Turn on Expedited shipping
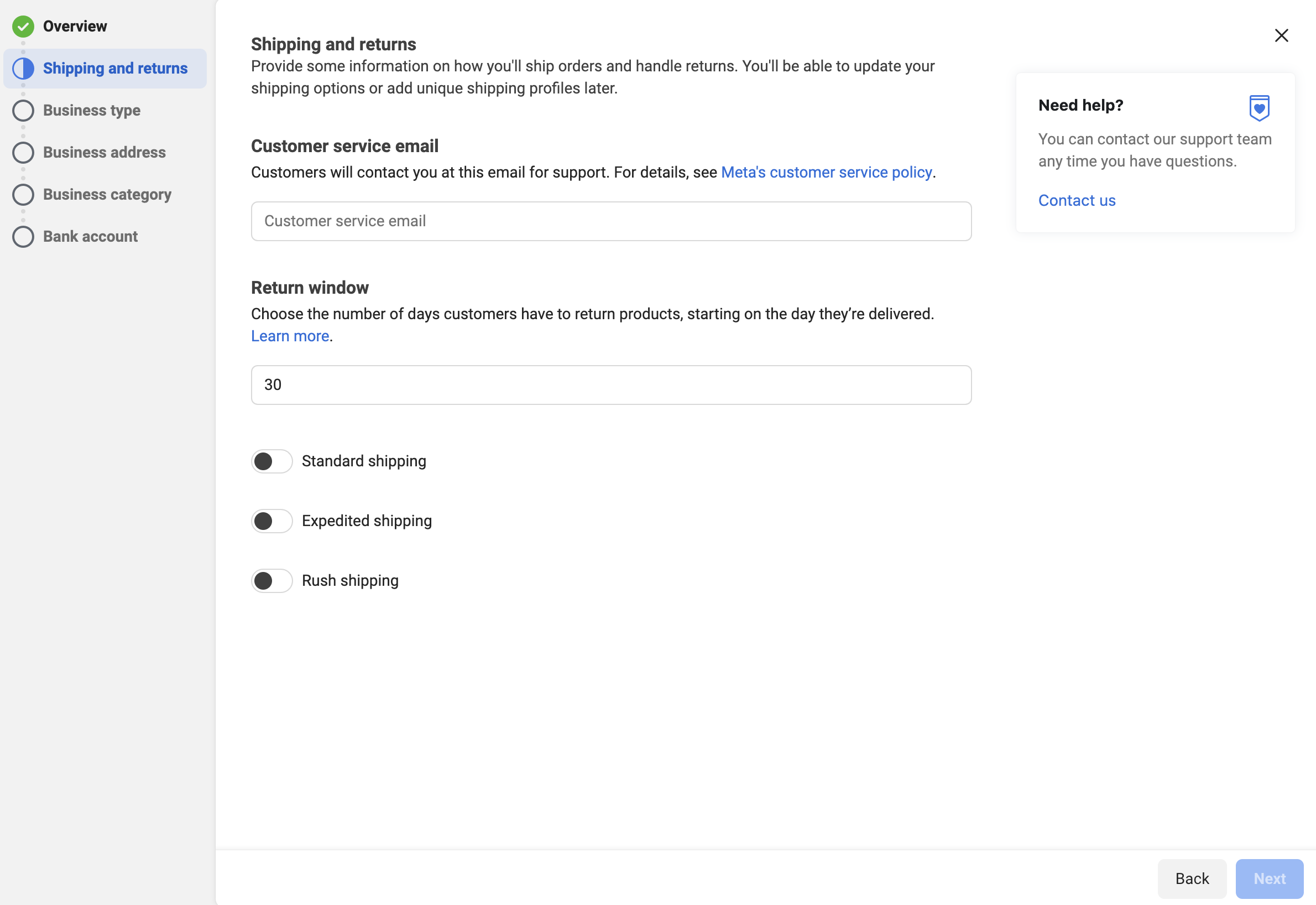This screenshot has width=1316, height=905. pos(272,521)
